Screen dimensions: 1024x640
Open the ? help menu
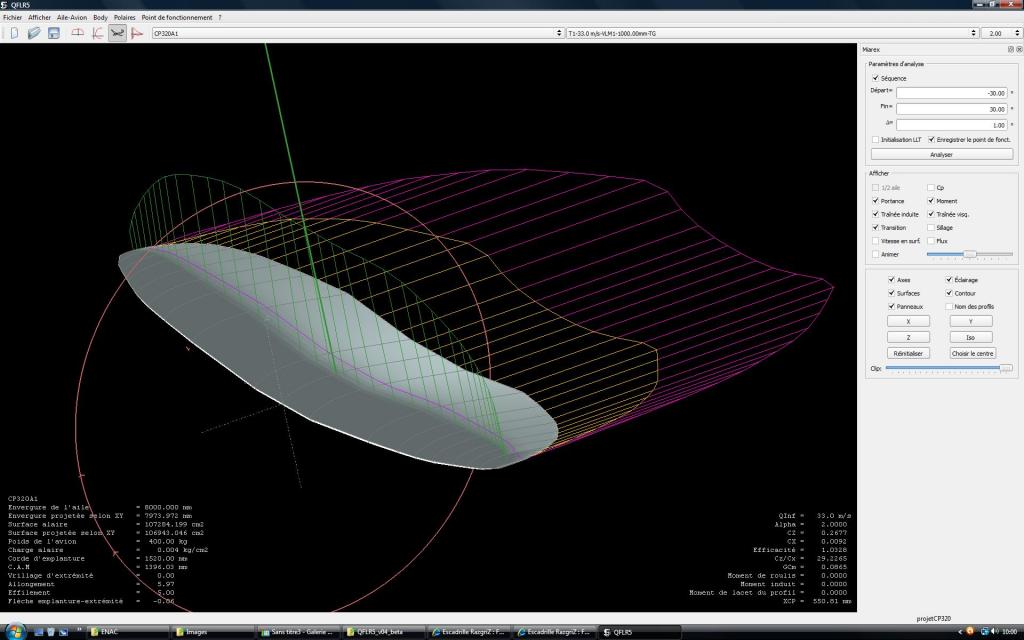219,18
